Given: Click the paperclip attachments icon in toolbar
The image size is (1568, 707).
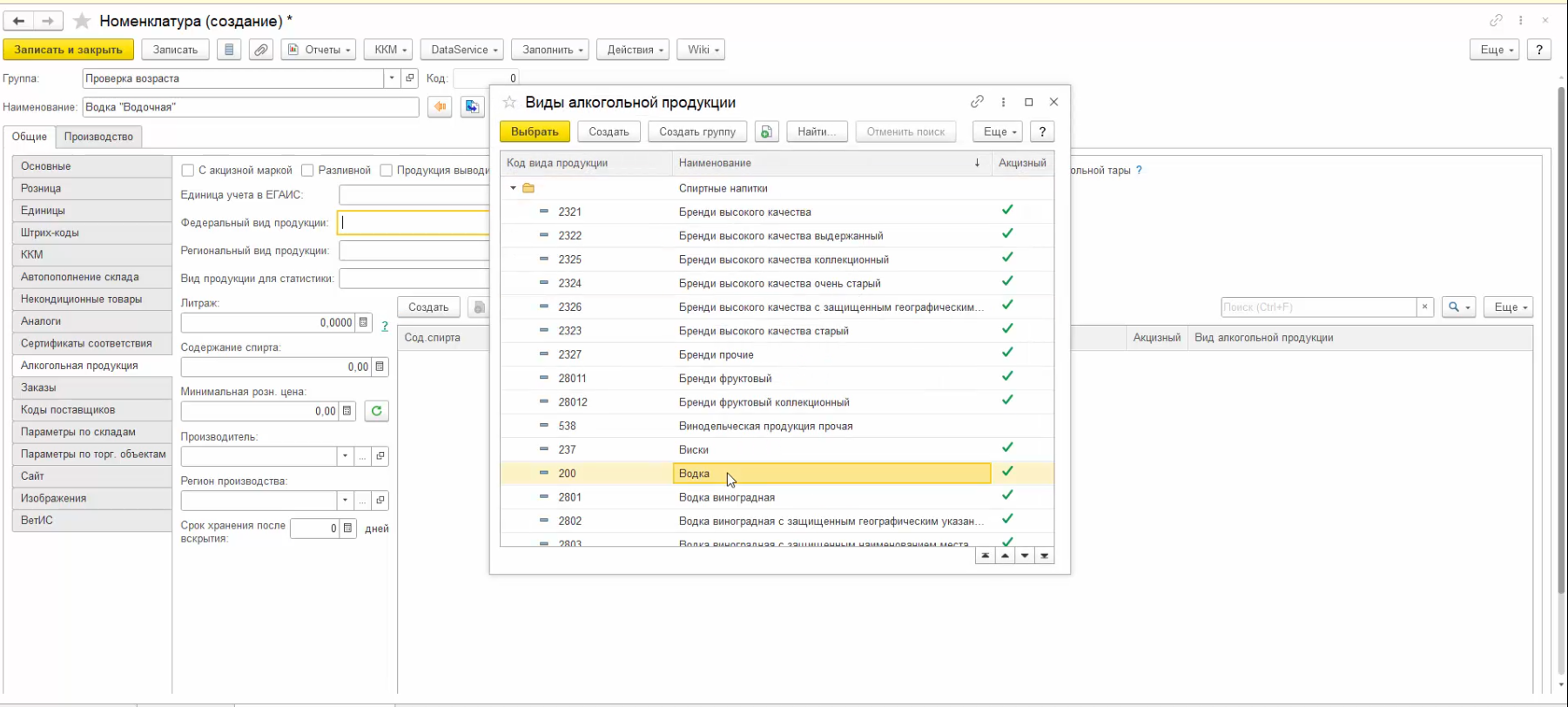Looking at the screenshot, I should click(260, 50).
